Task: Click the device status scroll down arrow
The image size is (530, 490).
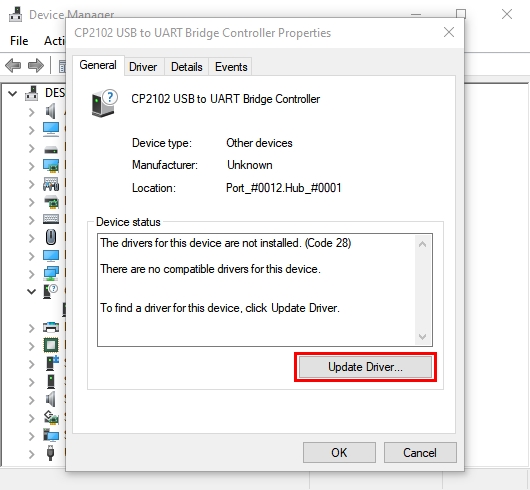Action: [422, 337]
